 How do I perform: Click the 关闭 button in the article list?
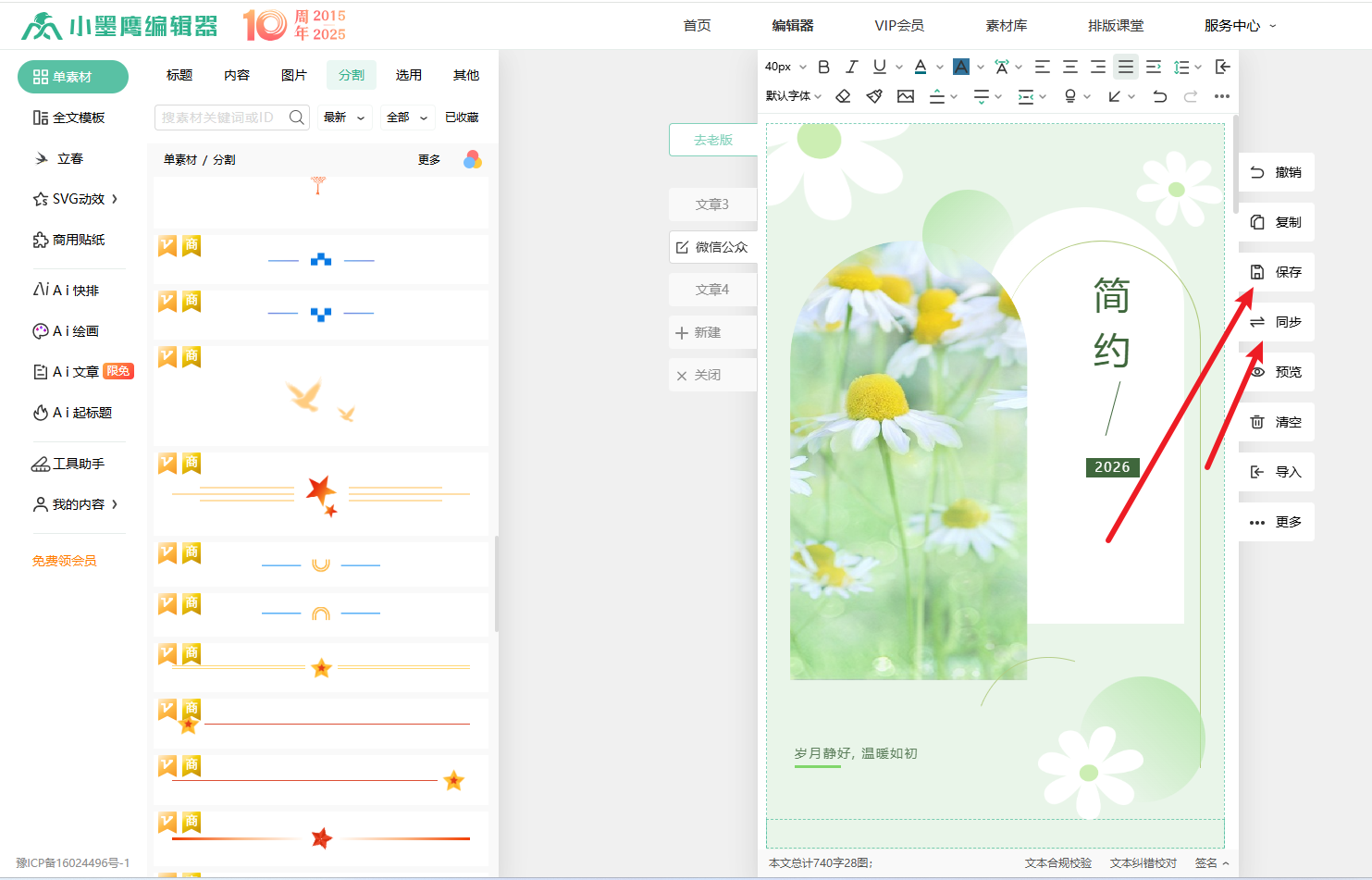pyautogui.click(x=713, y=375)
